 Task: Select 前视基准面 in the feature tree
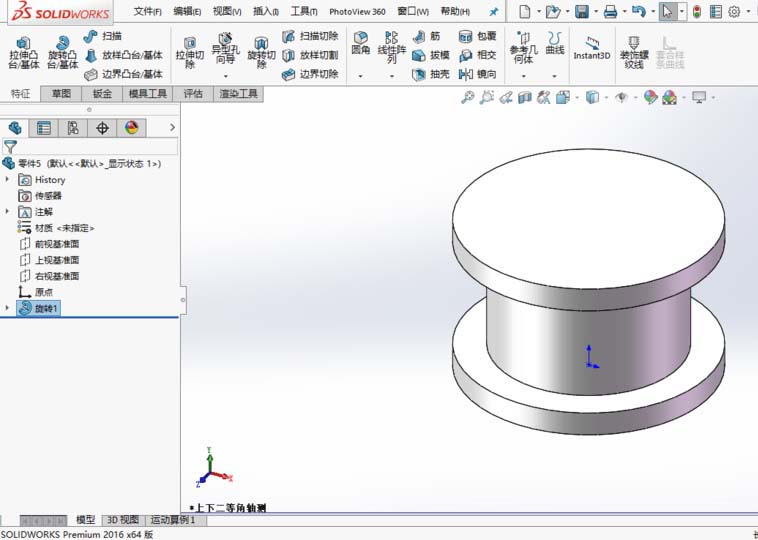point(49,244)
